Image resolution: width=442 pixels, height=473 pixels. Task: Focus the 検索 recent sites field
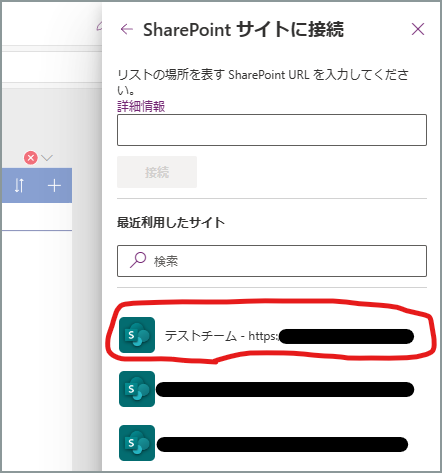click(272, 261)
